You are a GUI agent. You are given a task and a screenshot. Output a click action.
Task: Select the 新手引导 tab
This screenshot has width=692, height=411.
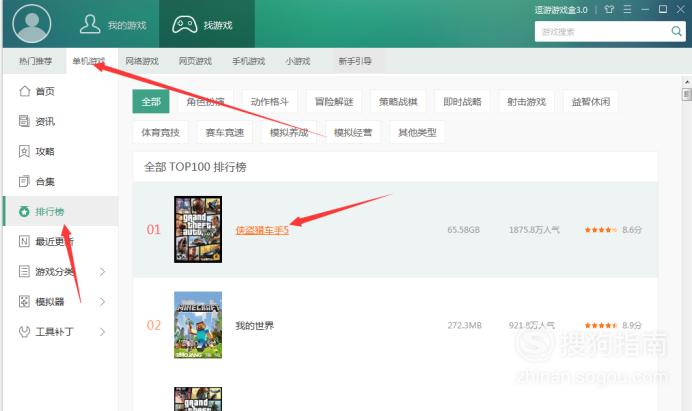click(x=355, y=61)
